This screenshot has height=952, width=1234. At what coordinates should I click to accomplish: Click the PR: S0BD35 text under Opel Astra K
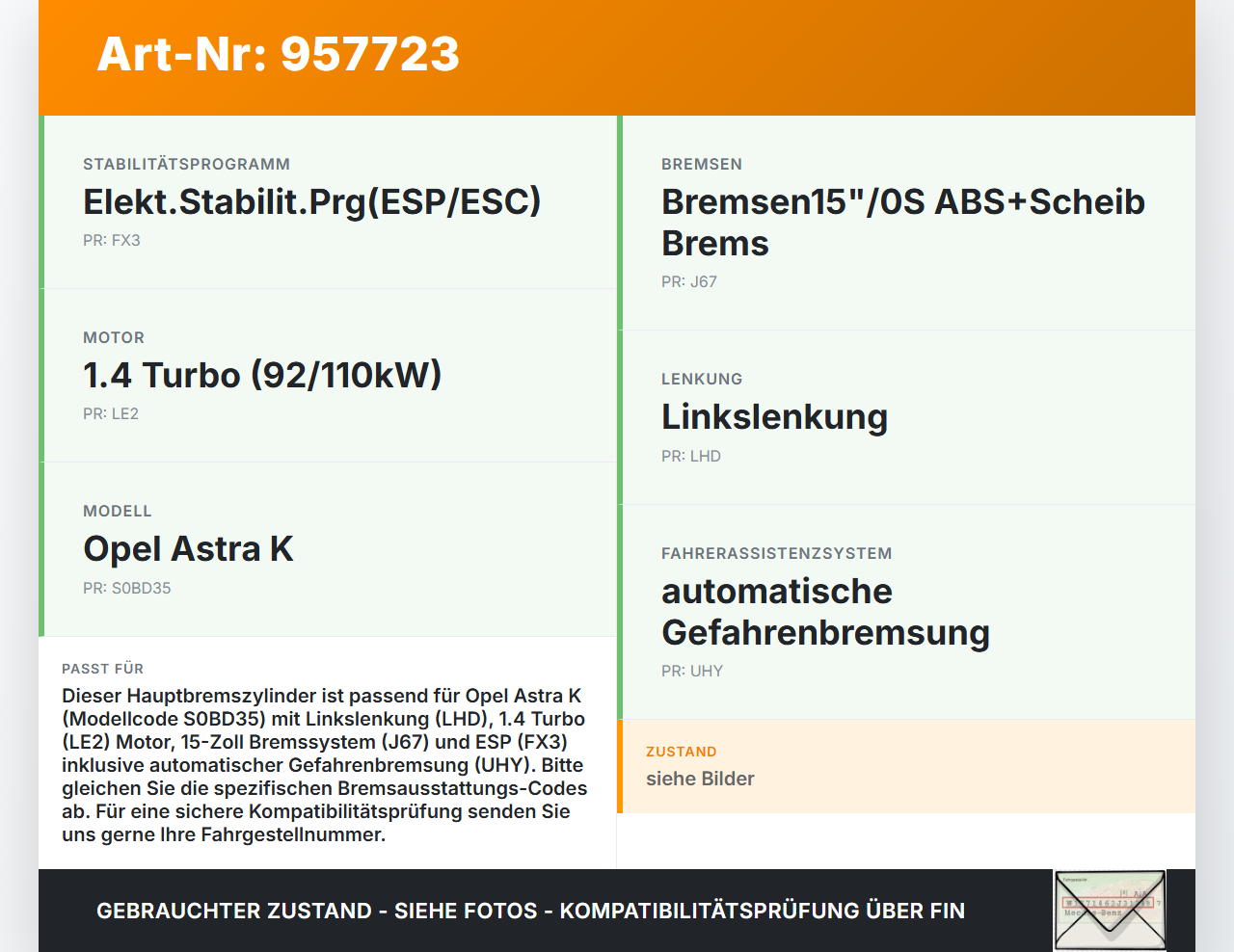(127, 588)
